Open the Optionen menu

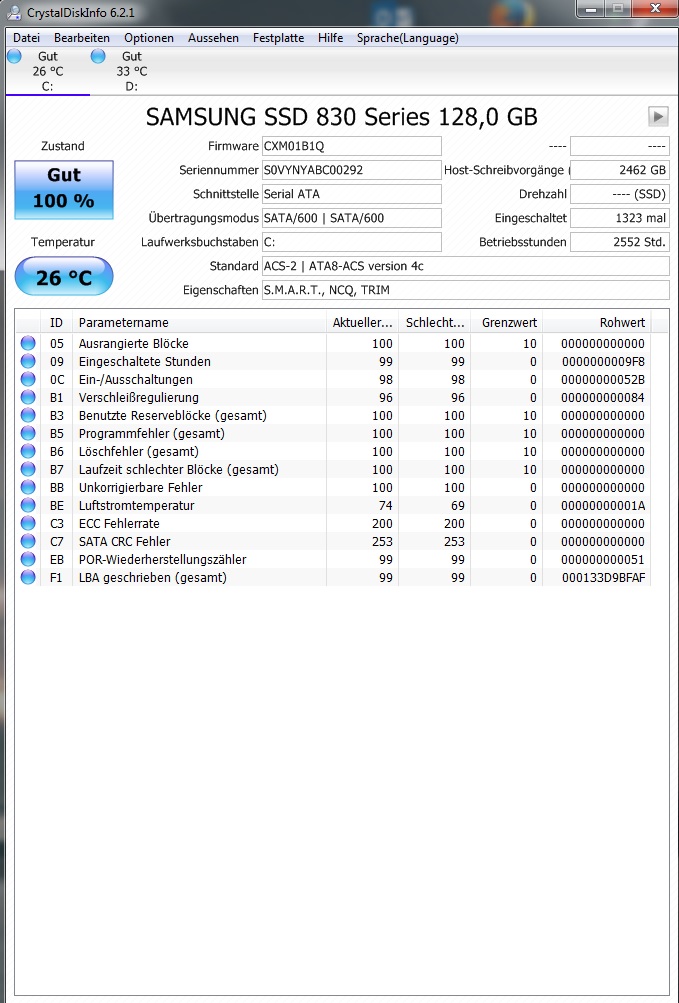pyautogui.click(x=148, y=38)
